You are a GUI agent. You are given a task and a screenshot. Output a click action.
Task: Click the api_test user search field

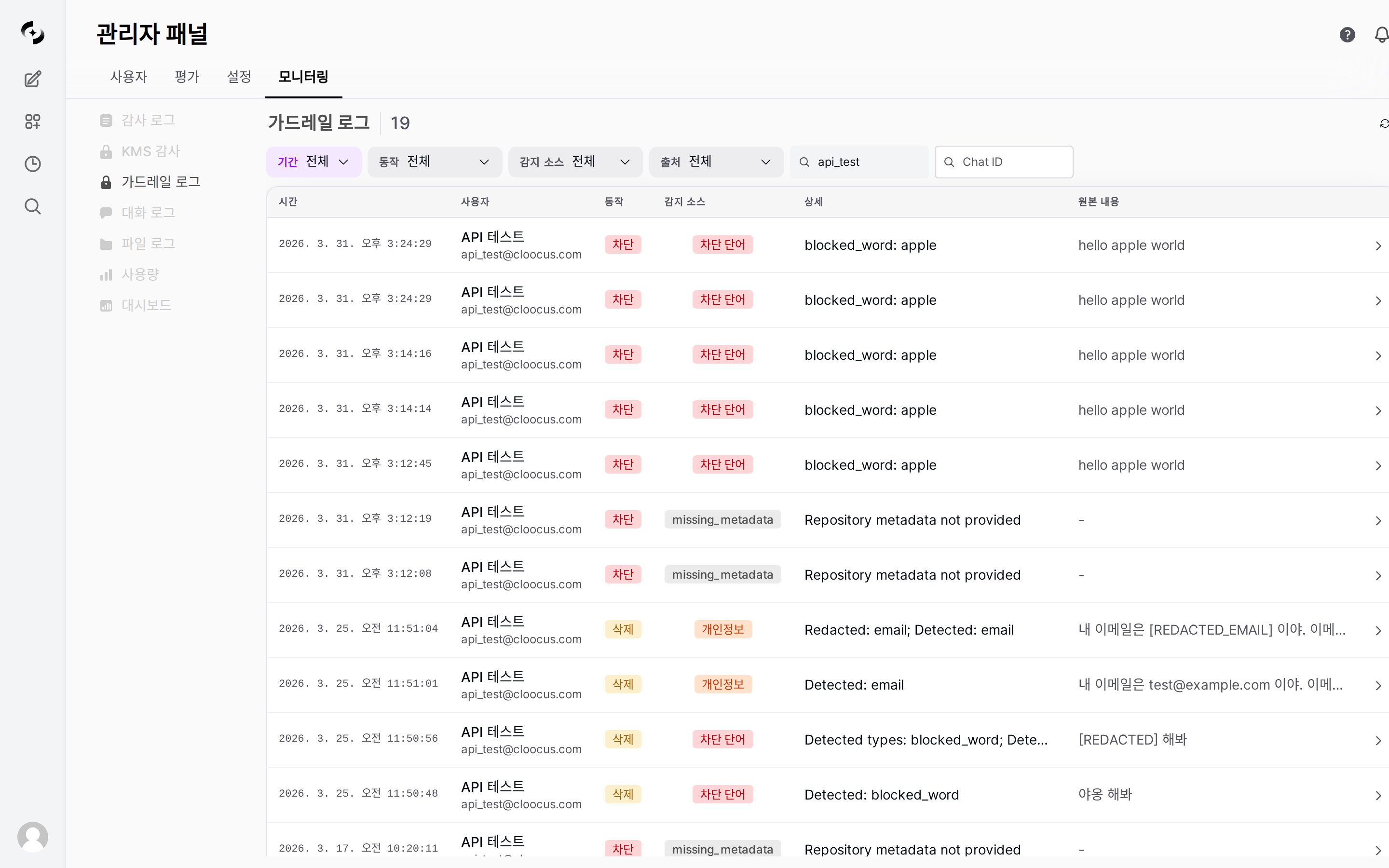(x=859, y=162)
